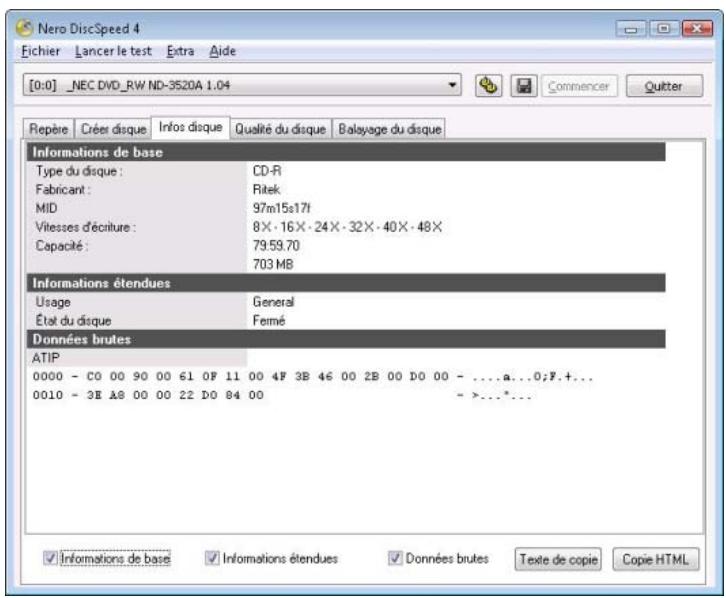Screen dimensions: 726x598
Task: Select the write speeds value 8X-16X-24X
Action: pyautogui.click(x=347, y=227)
